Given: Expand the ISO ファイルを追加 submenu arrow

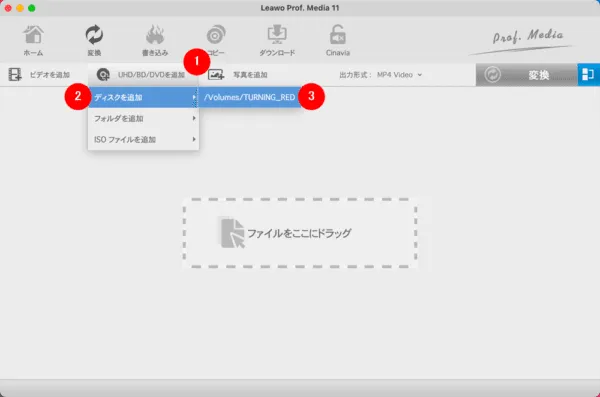Looking at the screenshot, I should click(194, 139).
